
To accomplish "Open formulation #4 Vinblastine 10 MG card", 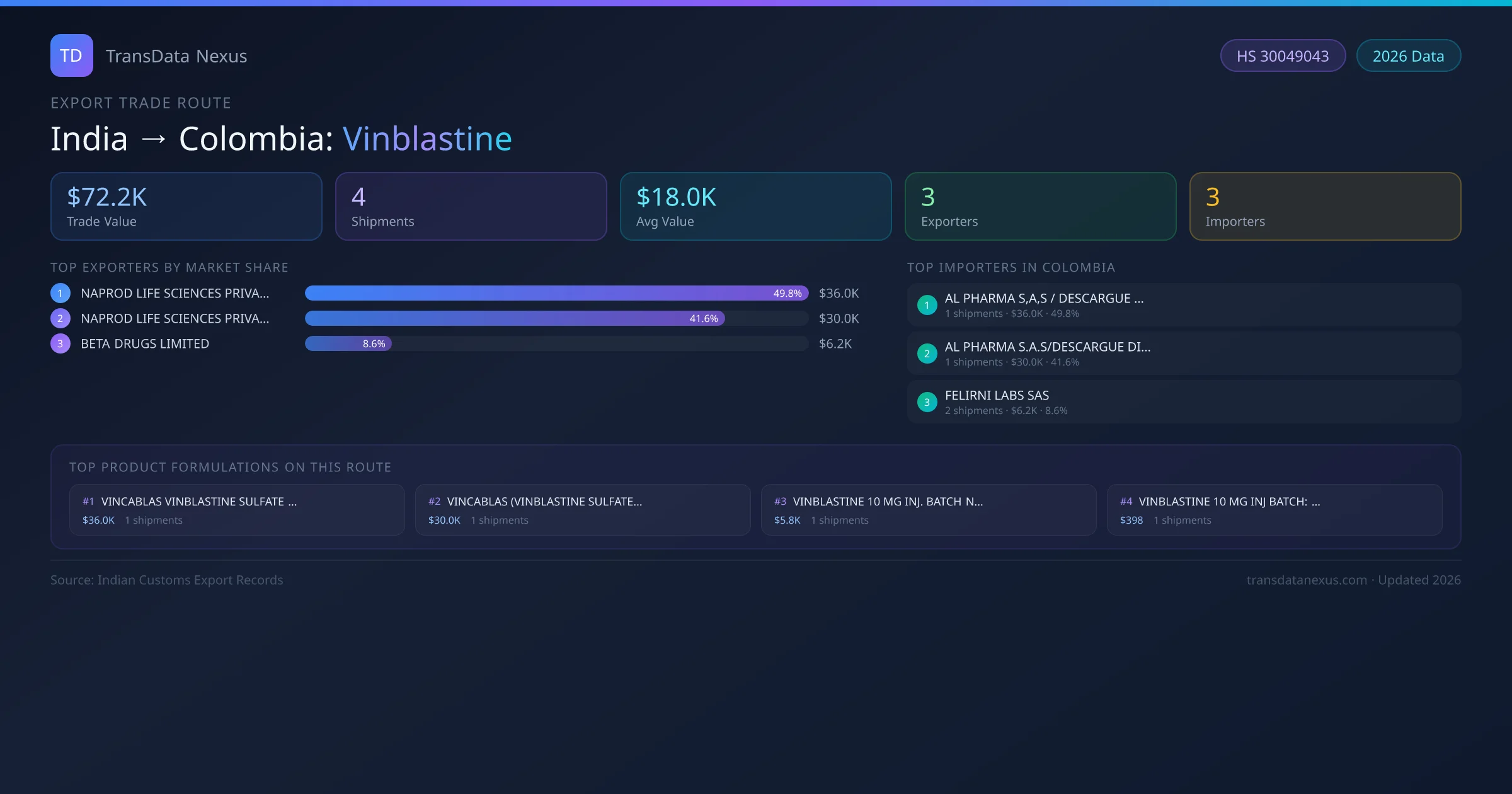I will [x=1274, y=510].
